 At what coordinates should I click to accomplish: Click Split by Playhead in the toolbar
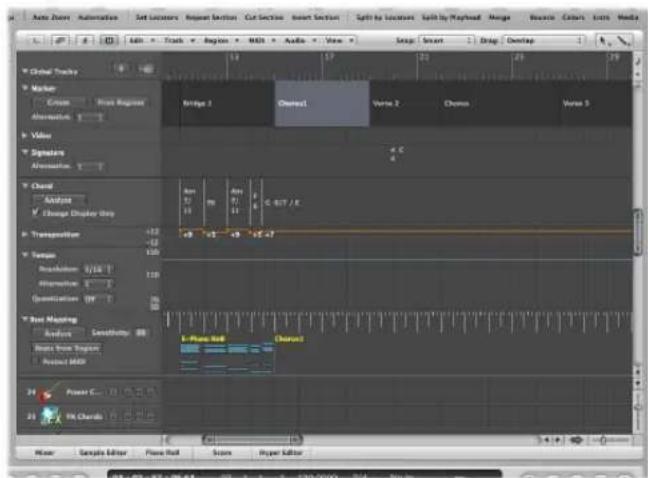451,17
